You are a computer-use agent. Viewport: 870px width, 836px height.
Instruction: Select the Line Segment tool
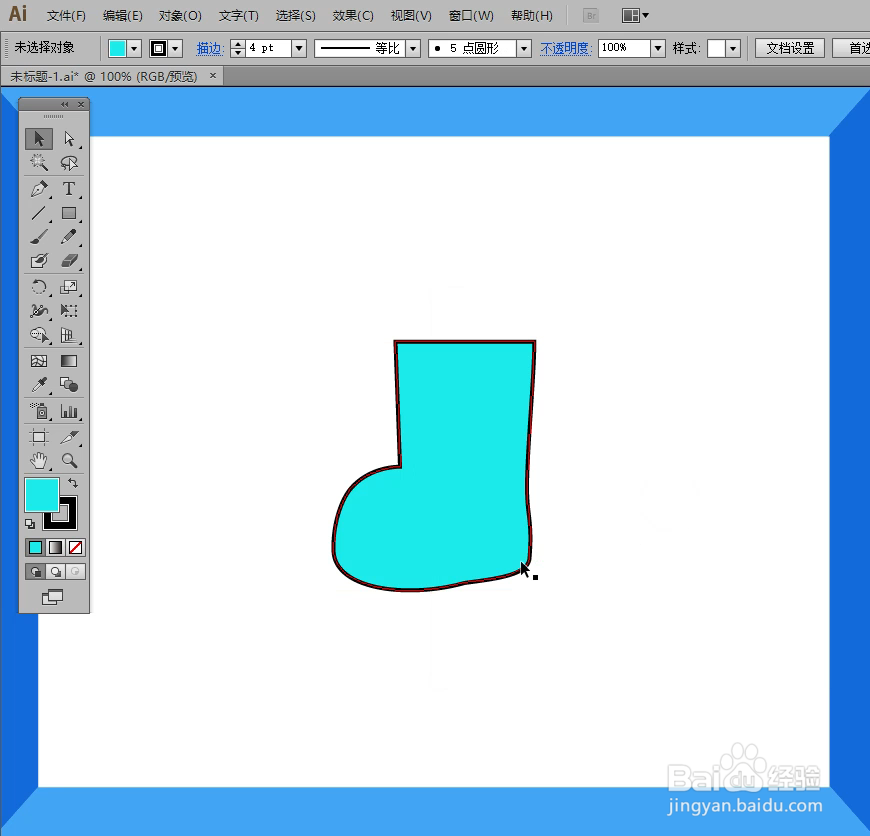pos(39,213)
